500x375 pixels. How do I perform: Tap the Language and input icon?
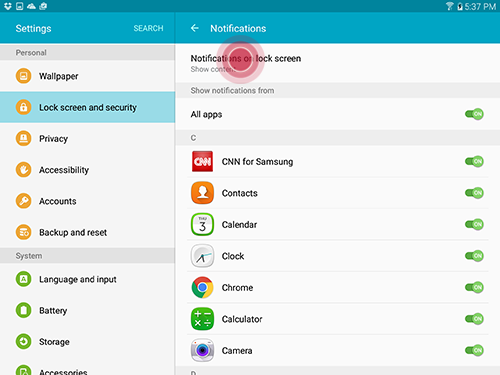pyautogui.click(x=23, y=279)
